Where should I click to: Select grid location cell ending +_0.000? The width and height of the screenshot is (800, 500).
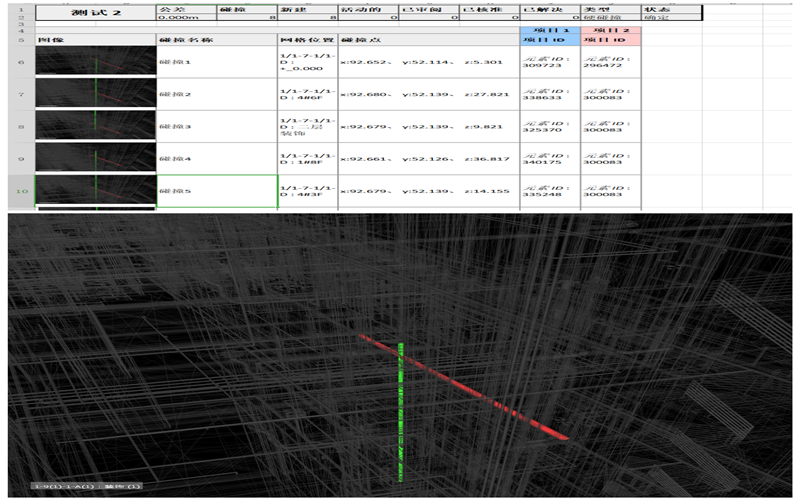(308, 62)
